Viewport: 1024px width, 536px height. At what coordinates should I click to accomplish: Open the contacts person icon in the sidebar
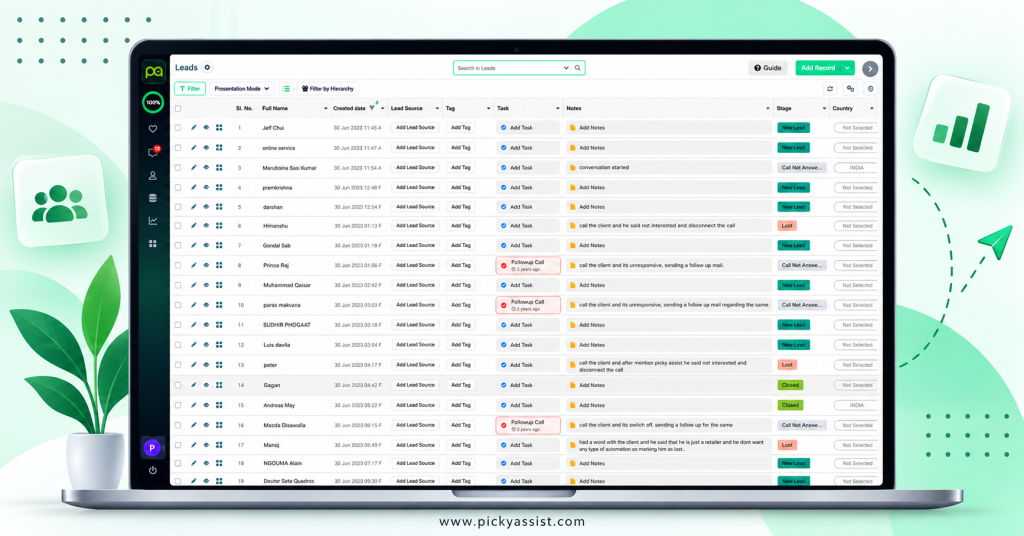pos(153,176)
